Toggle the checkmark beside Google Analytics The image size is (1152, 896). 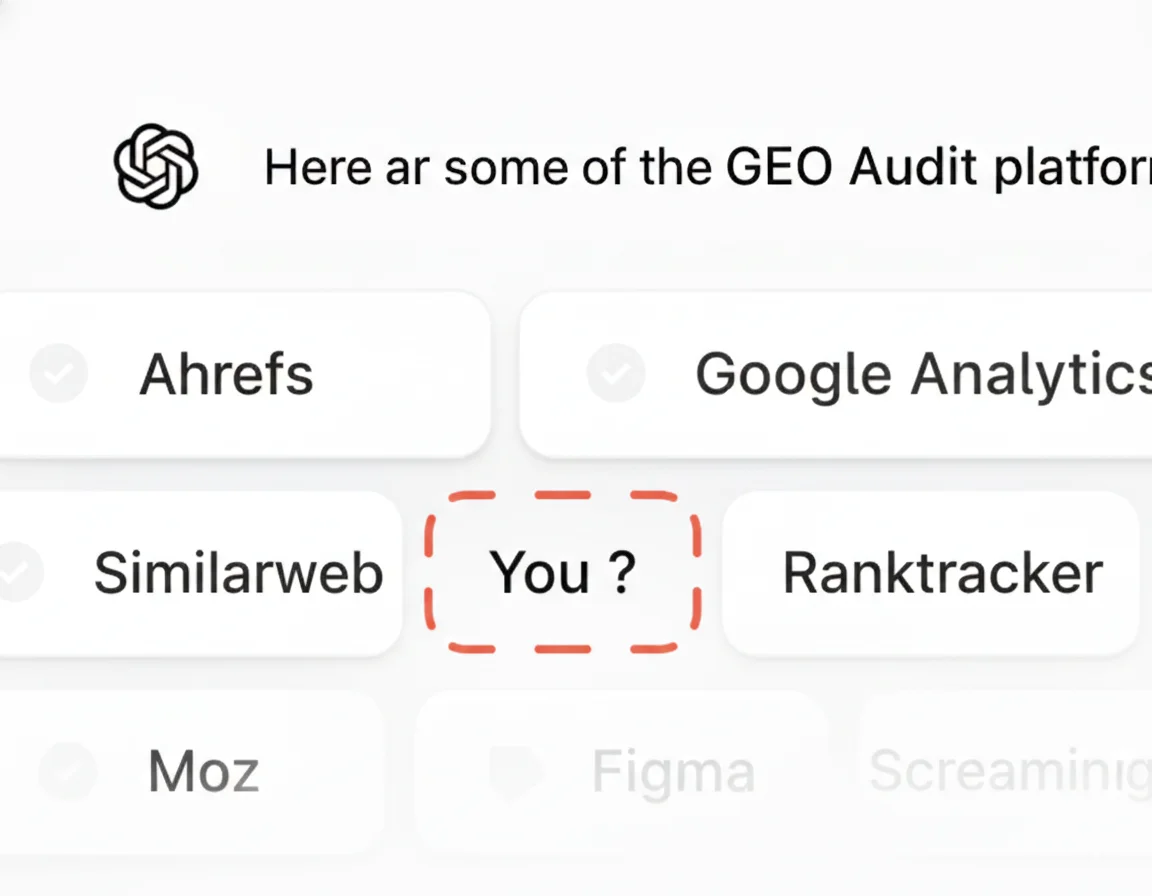point(615,374)
